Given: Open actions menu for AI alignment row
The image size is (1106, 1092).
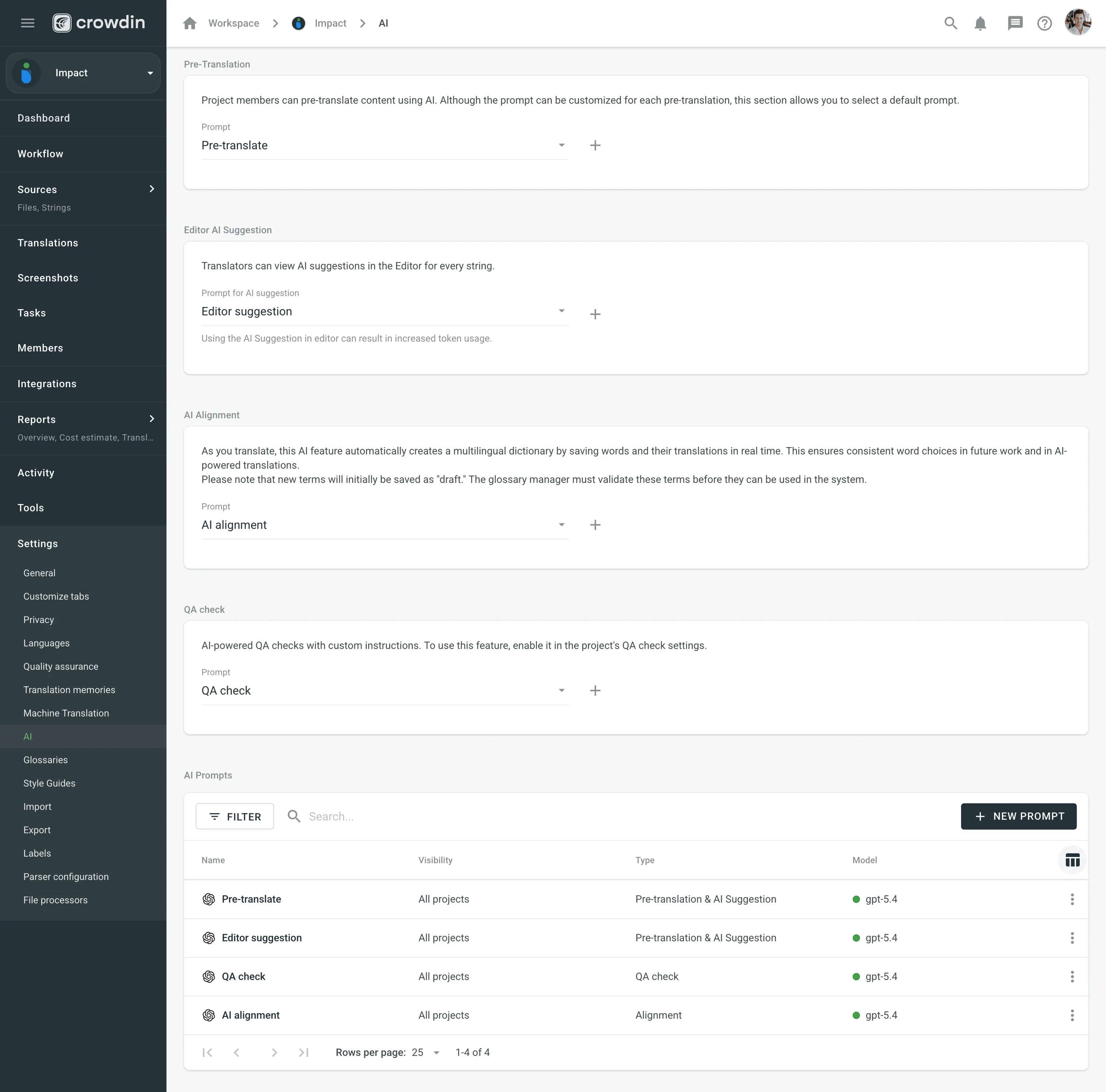Looking at the screenshot, I should (1072, 1015).
